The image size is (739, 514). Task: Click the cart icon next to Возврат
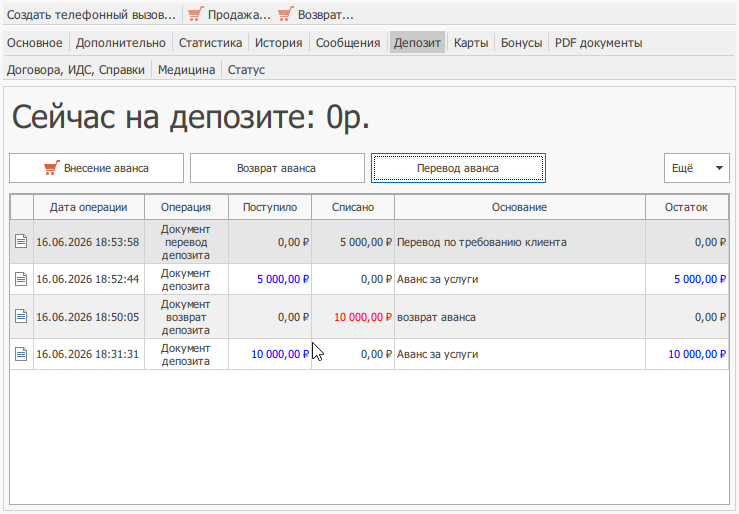(286, 14)
